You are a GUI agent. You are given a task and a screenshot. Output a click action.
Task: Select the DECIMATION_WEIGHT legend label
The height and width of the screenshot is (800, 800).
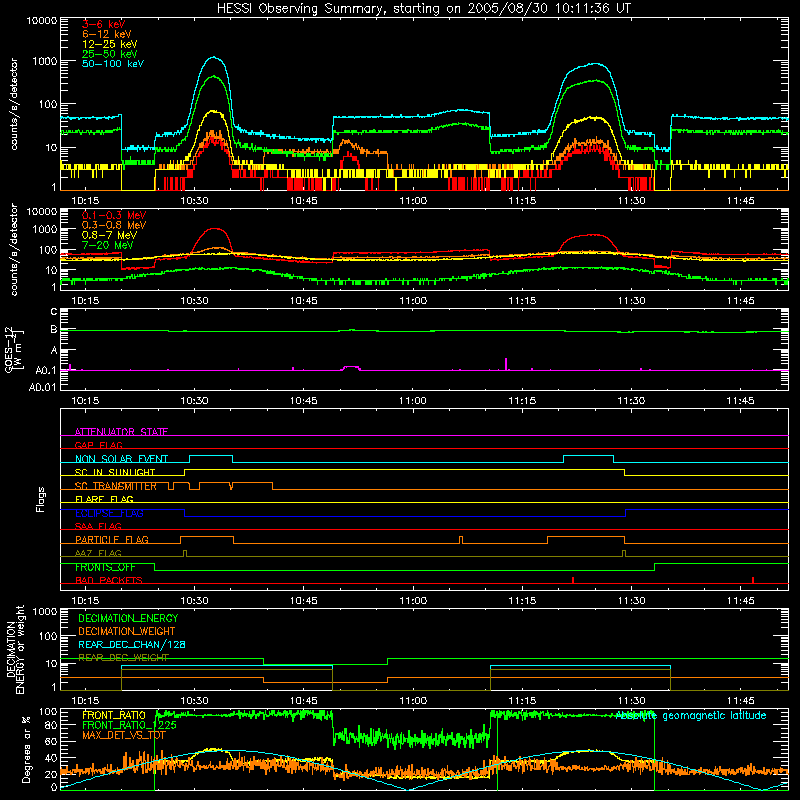[127, 631]
